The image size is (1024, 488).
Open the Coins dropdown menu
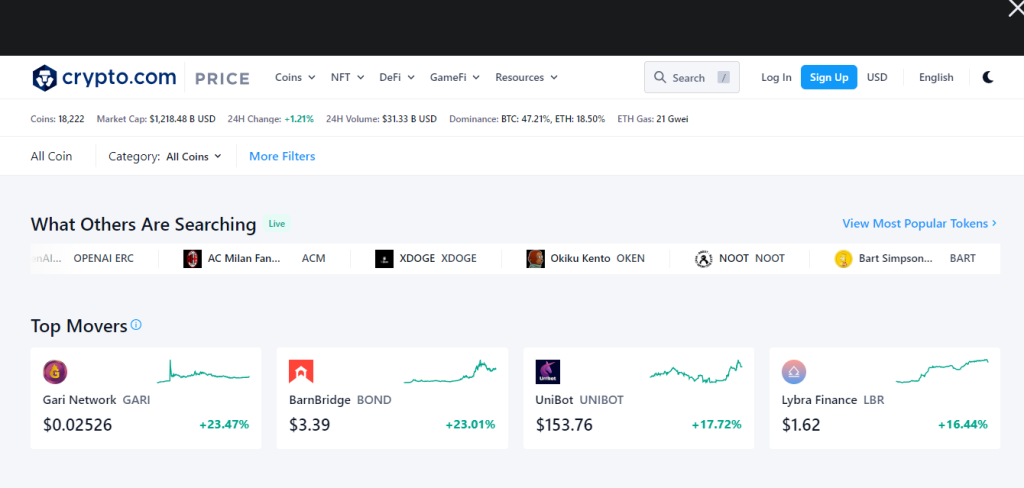[295, 77]
